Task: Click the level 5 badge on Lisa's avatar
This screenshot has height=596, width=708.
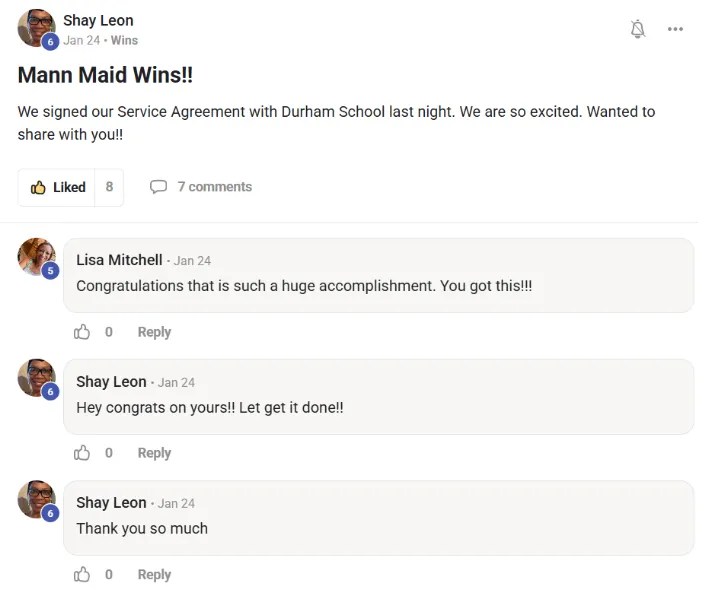Action: coord(50,271)
